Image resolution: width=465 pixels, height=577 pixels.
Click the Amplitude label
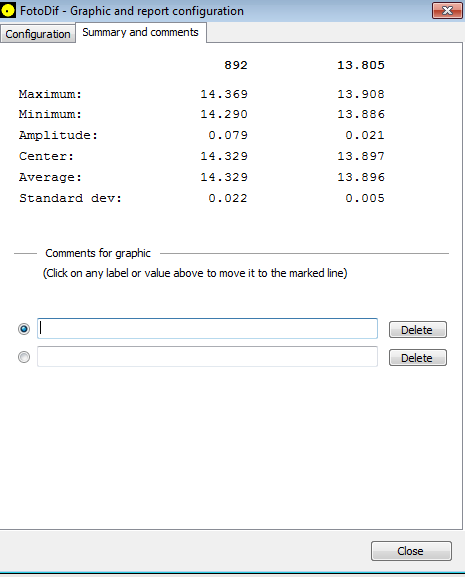[58, 135]
